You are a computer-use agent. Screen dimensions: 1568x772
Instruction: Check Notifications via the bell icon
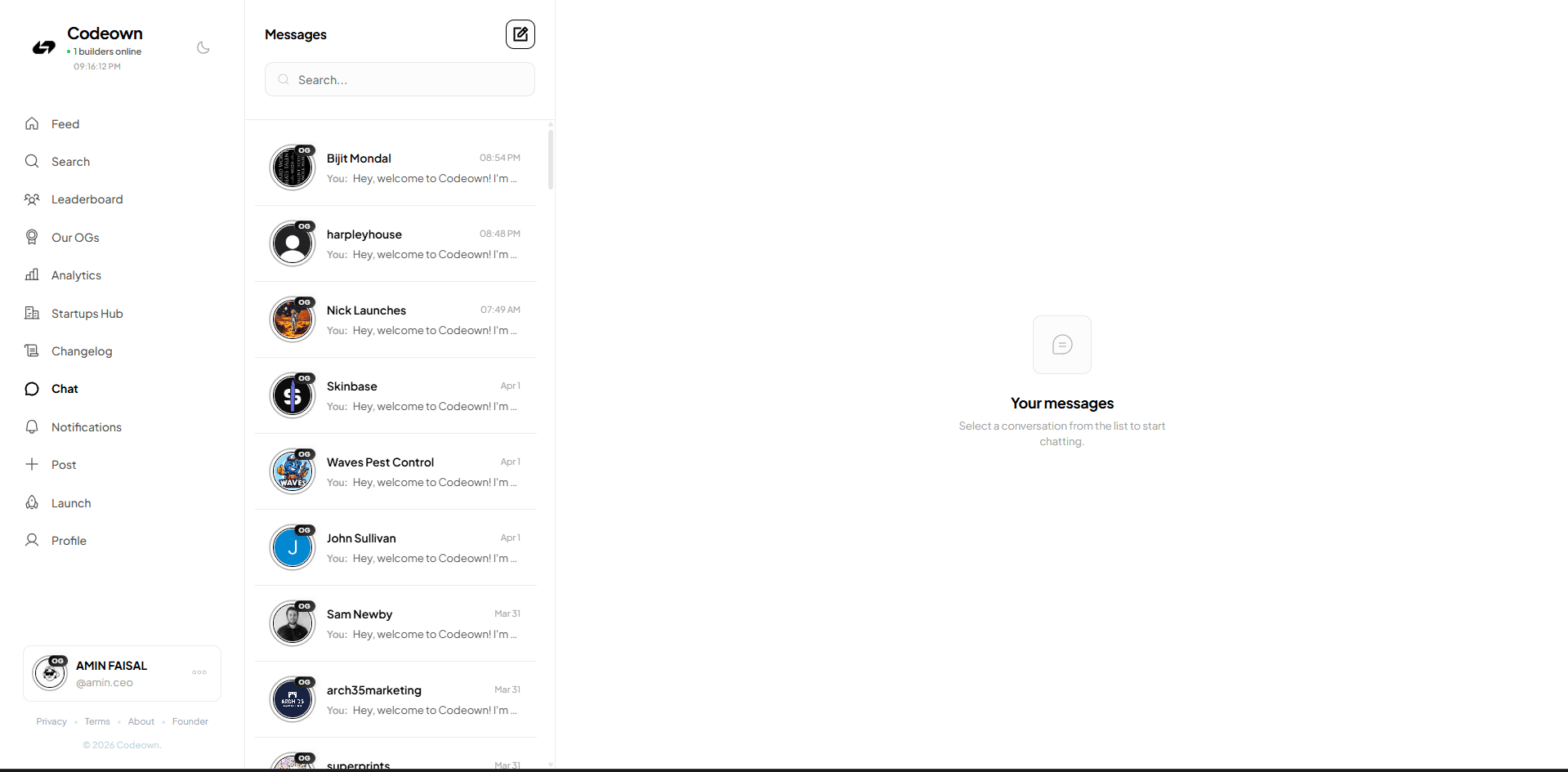tap(31, 426)
